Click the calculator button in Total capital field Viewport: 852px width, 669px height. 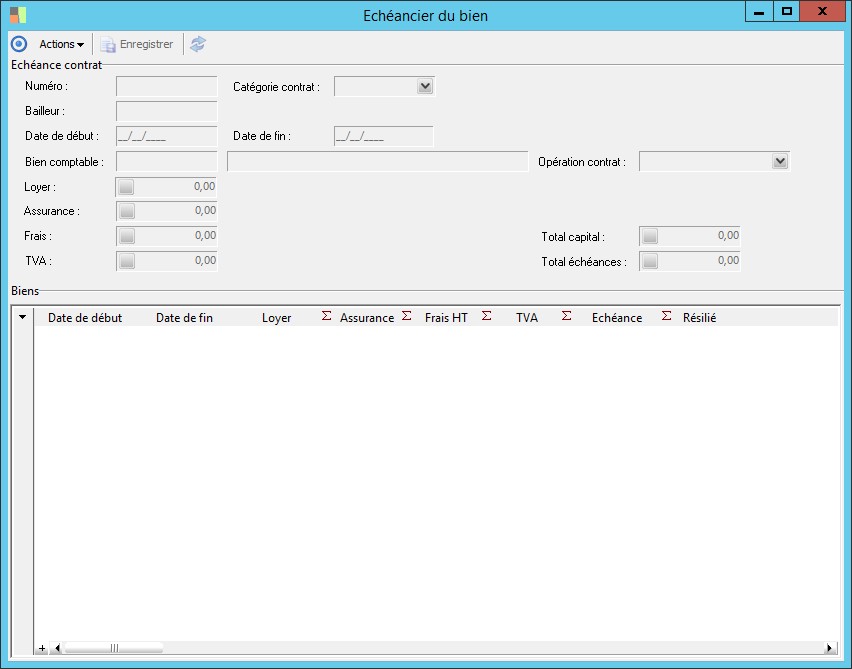(x=650, y=237)
